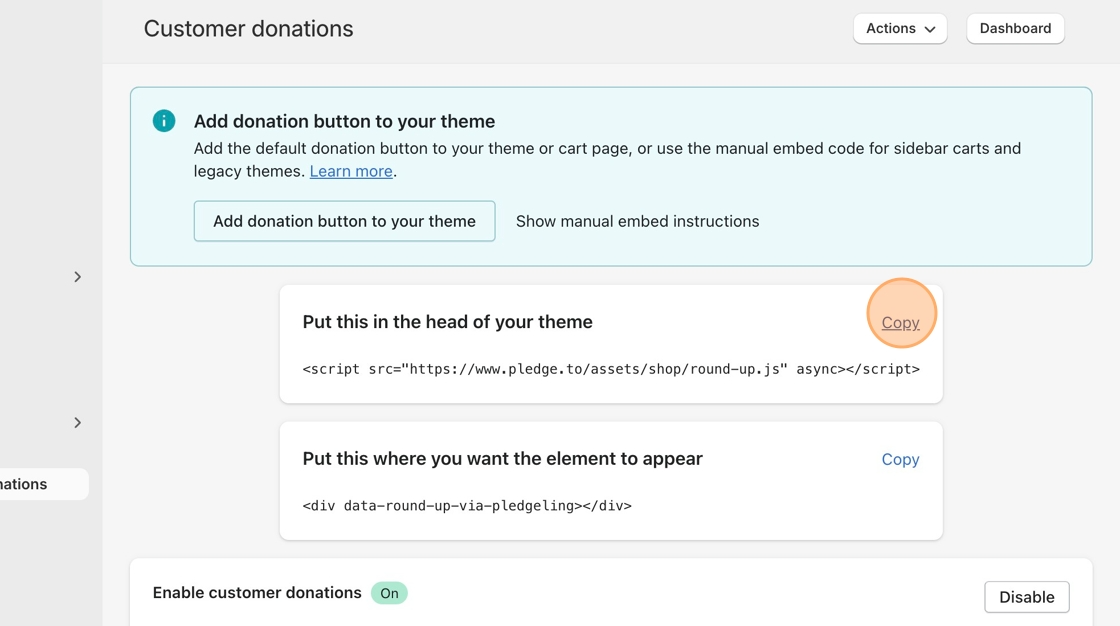Click the On status badge
This screenshot has height=626, width=1120.
[389, 593]
